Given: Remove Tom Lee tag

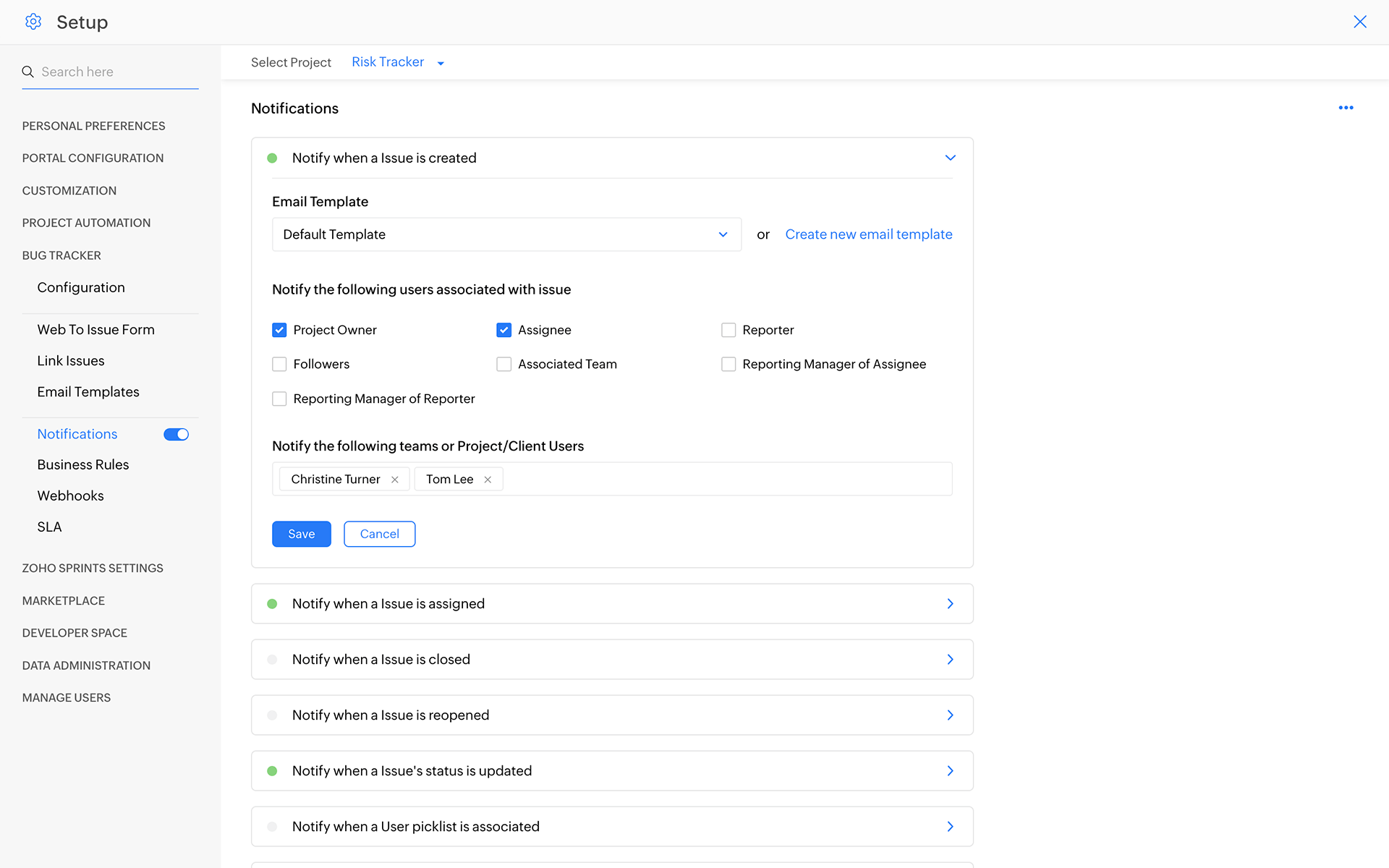Looking at the screenshot, I should 488,480.
